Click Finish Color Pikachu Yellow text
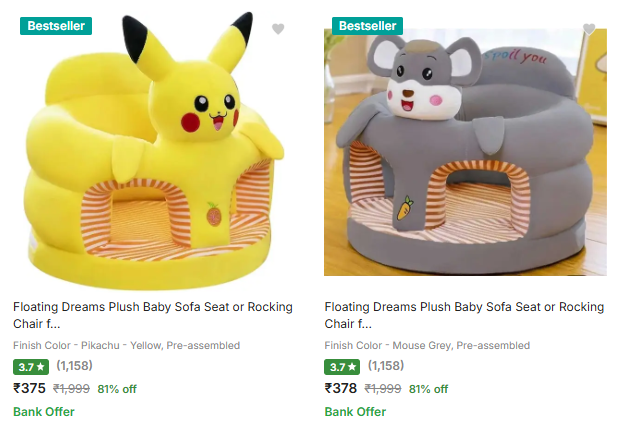 click(126, 346)
